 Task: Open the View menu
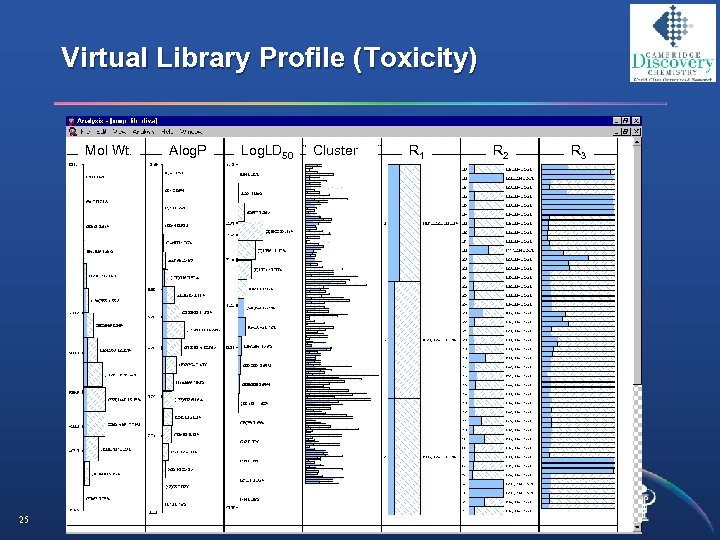[x=119, y=132]
